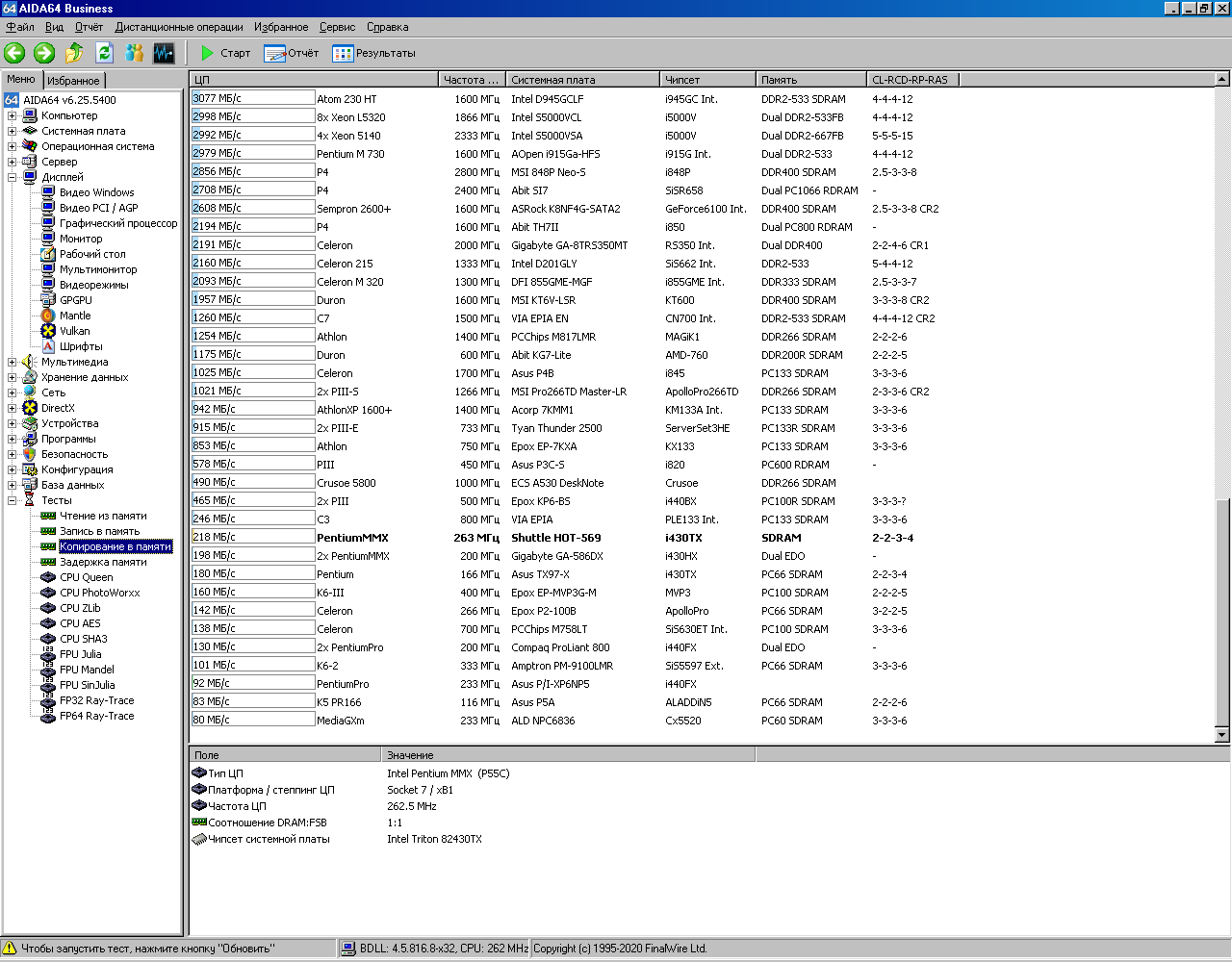
Task: Open the Mantle icon in the tree
Action: pyautogui.click(x=48, y=316)
